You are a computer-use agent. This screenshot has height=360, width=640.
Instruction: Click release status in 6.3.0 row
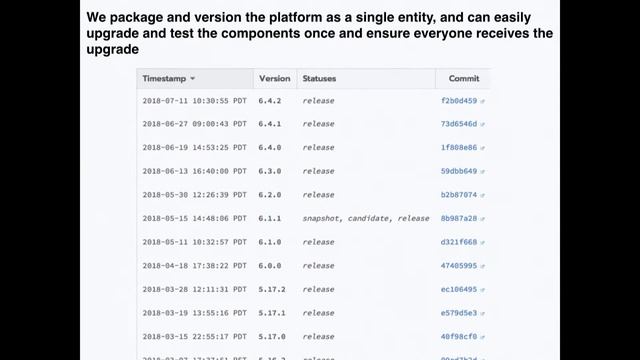(x=318, y=171)
